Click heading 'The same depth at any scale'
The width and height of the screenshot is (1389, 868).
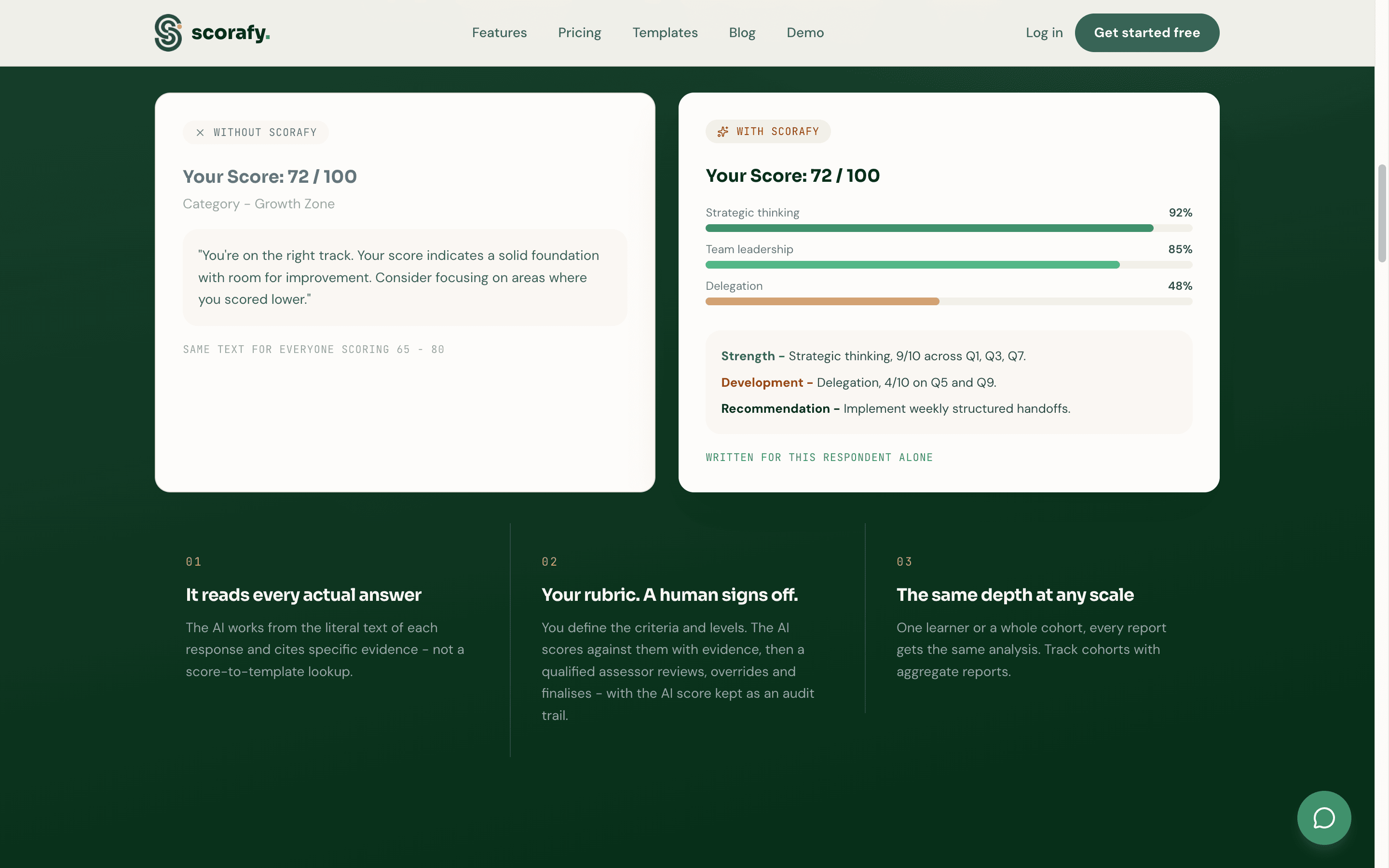(1015, 595)
